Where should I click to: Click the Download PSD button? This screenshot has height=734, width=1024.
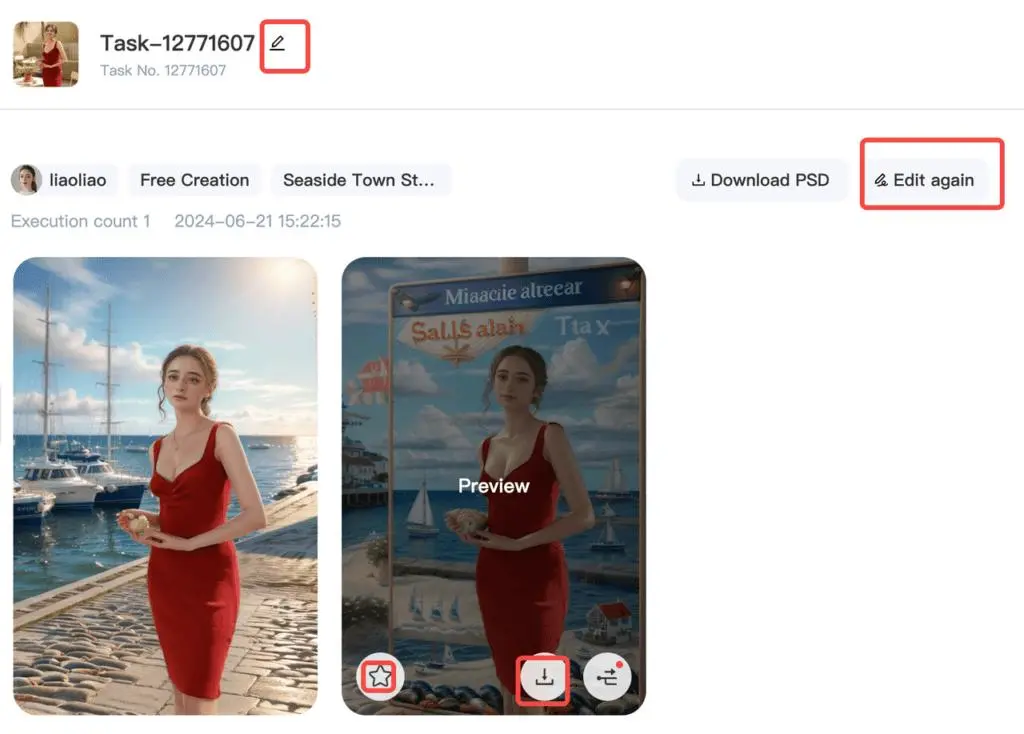point(761,180)
